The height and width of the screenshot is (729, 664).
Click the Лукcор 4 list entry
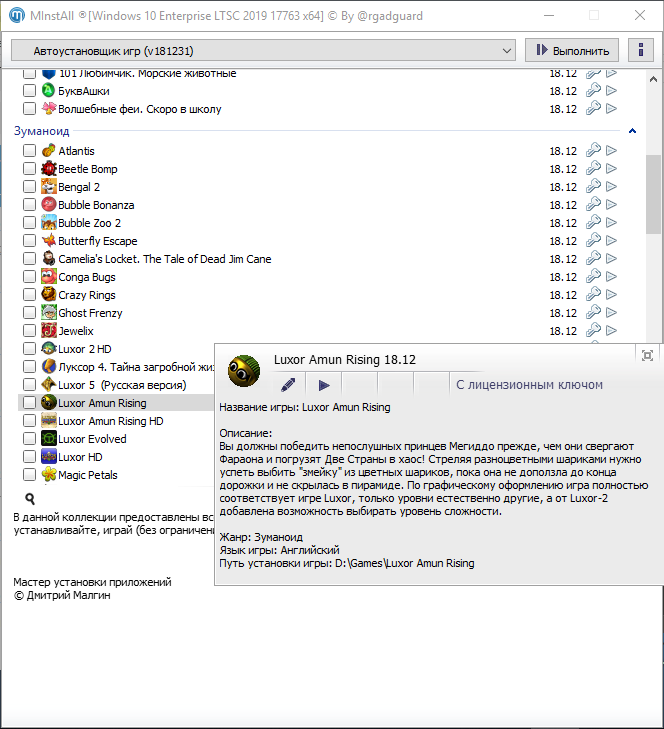(136, 367)
